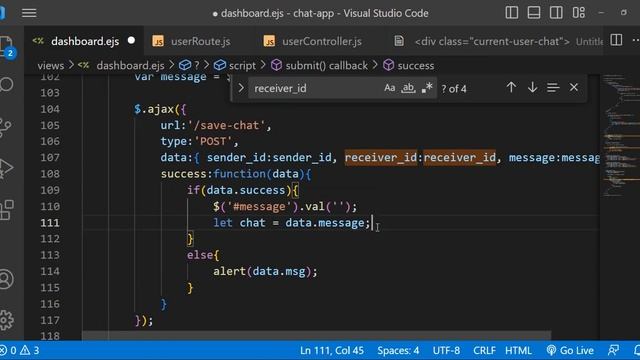Toggle the secondary sidebar layout icon
640x360 pixels.
556,13
